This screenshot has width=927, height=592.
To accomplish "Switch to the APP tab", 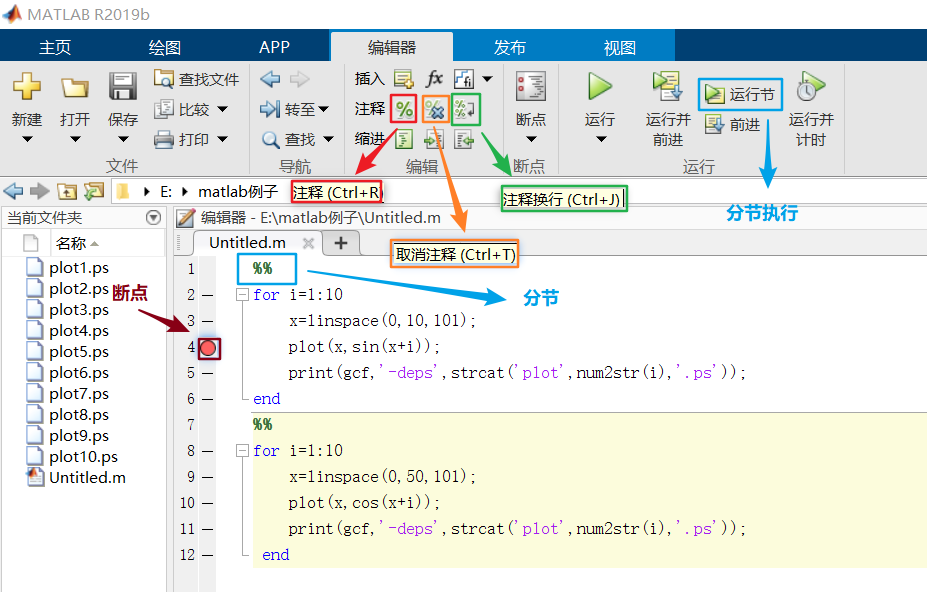I will pyautogui.click(x=274, y=47).
